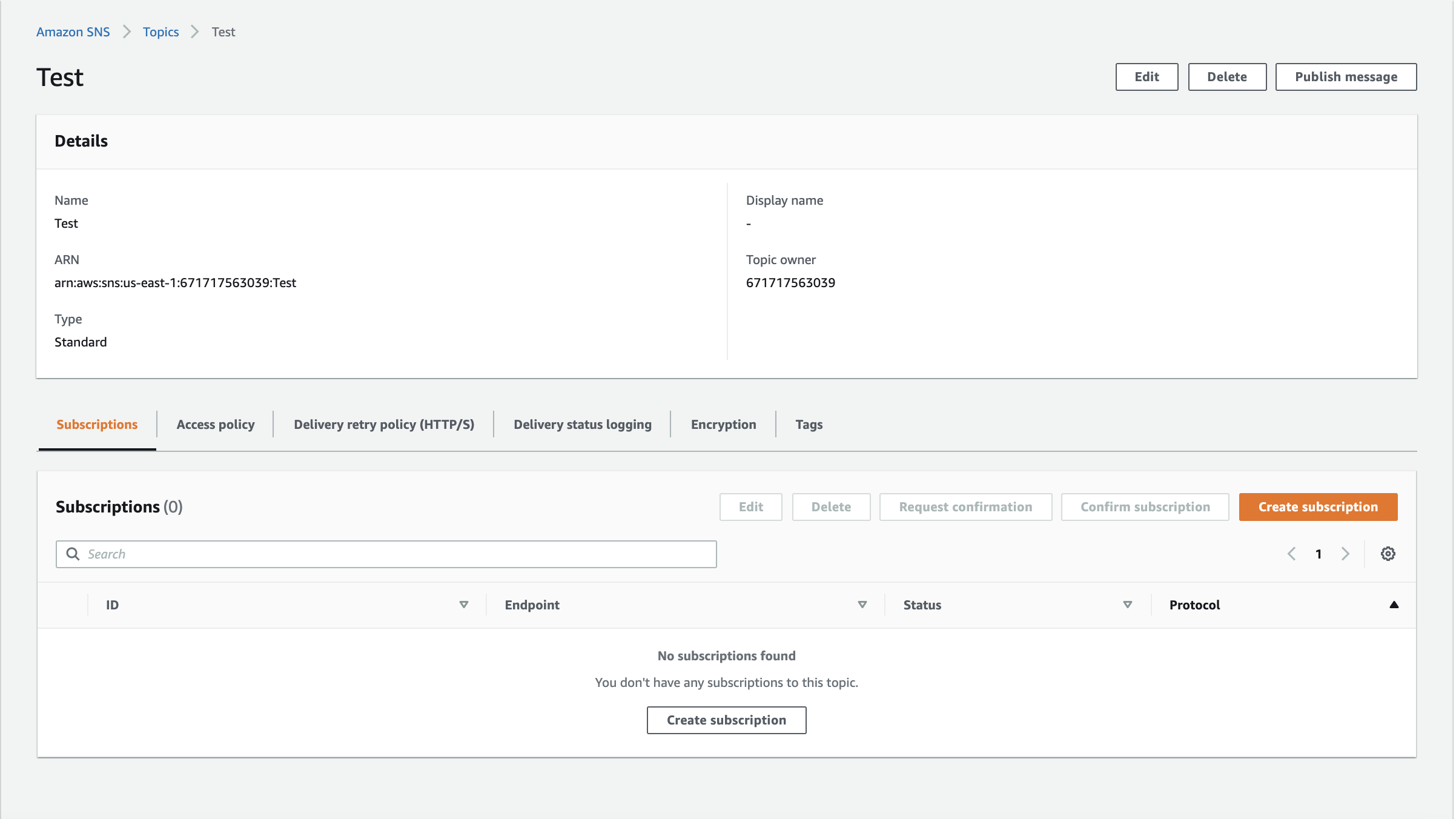Go to previous subscriptions page arrow
1456x819 pixels.
coord(1291,554)
